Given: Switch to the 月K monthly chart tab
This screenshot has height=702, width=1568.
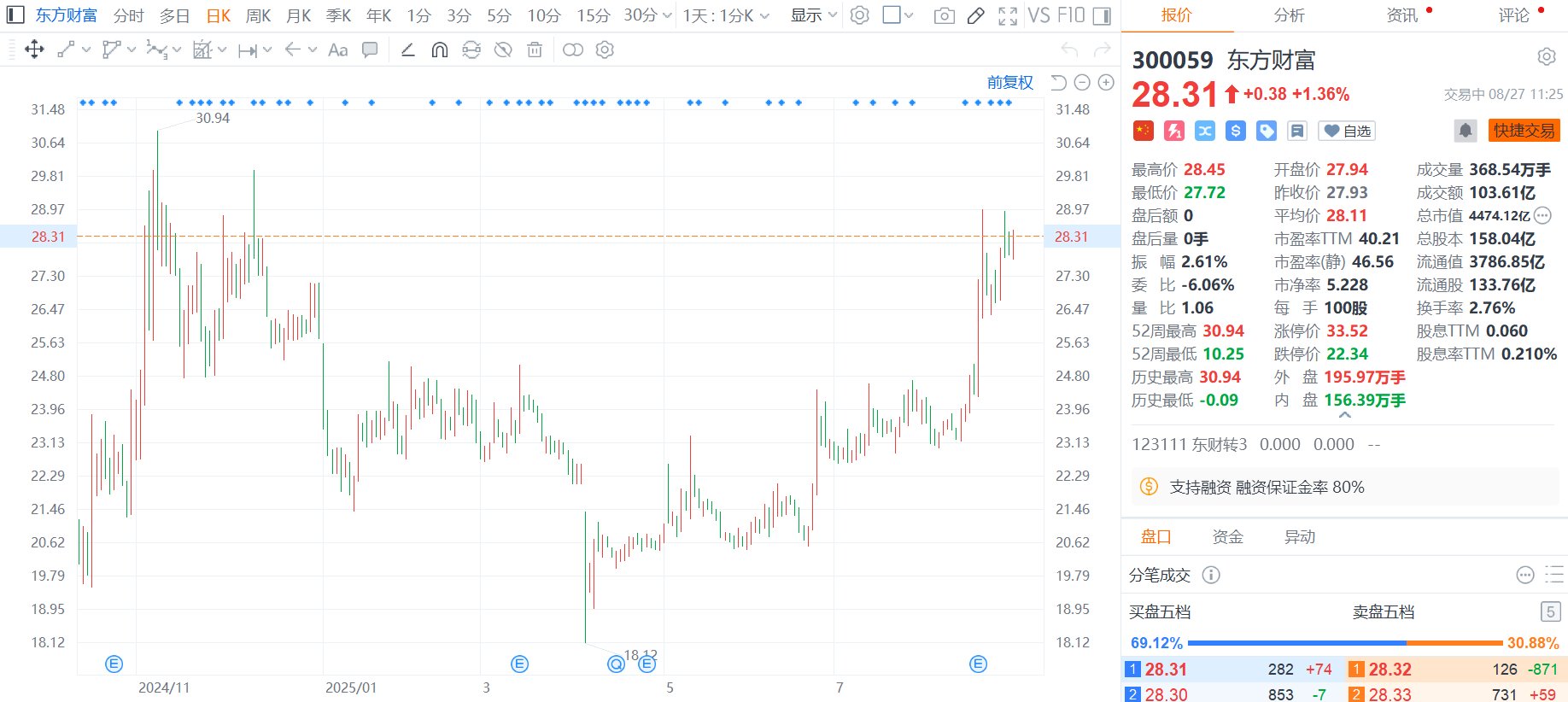Looking at the screenshot, I should (x=299, y=16).
